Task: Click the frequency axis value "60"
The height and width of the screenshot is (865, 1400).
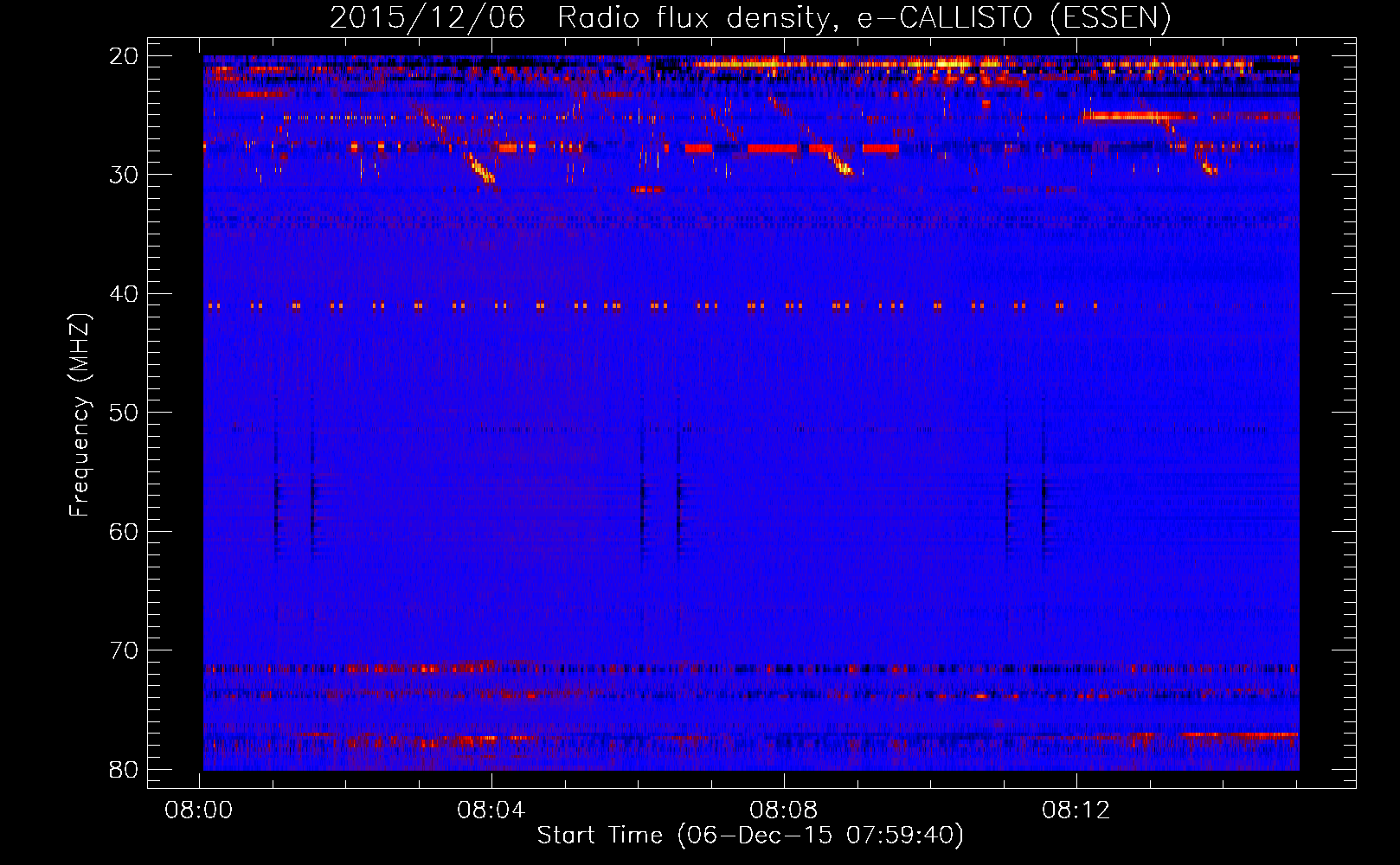Action: [x=125, y=531]
